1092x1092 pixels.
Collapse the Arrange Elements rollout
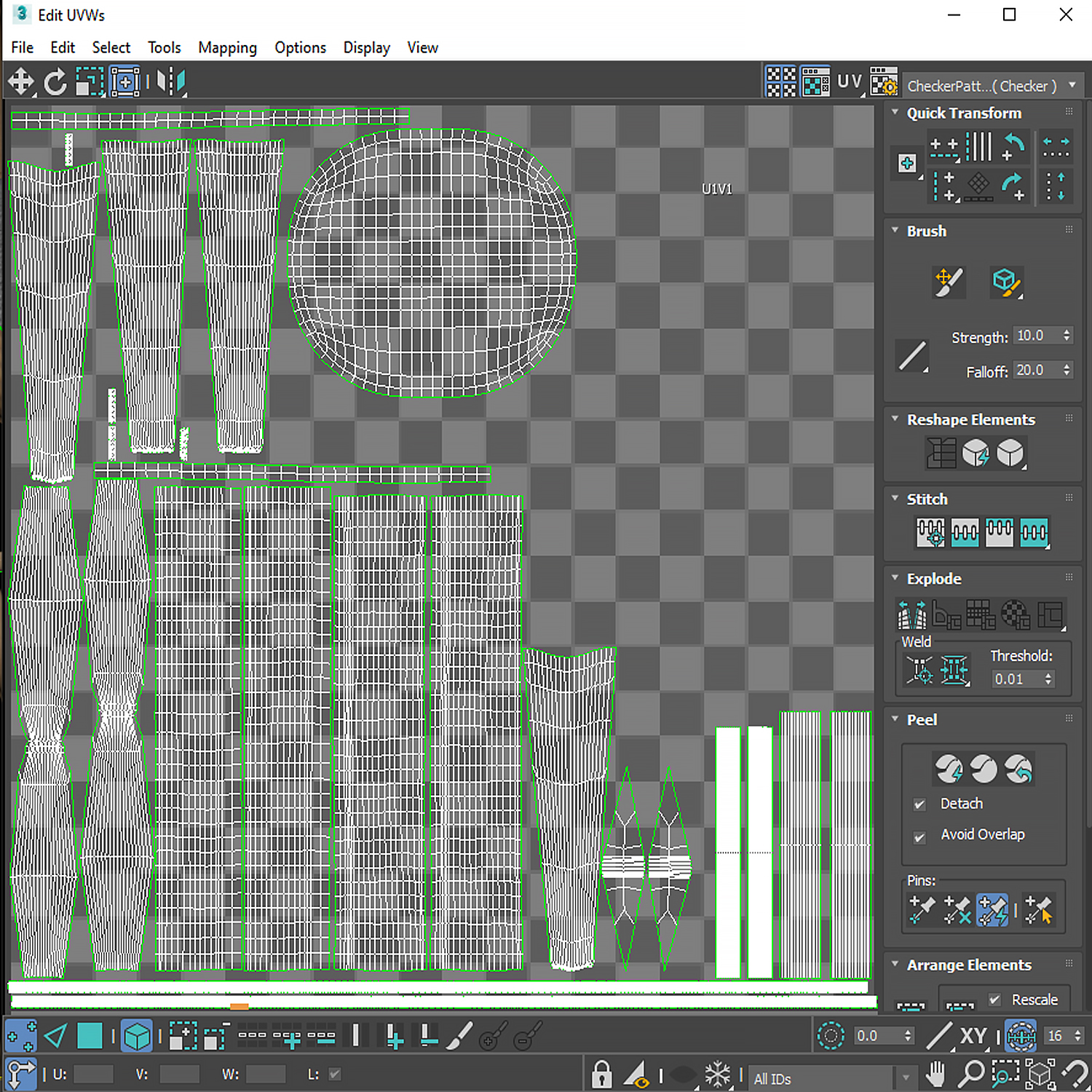tap(895, 964)
